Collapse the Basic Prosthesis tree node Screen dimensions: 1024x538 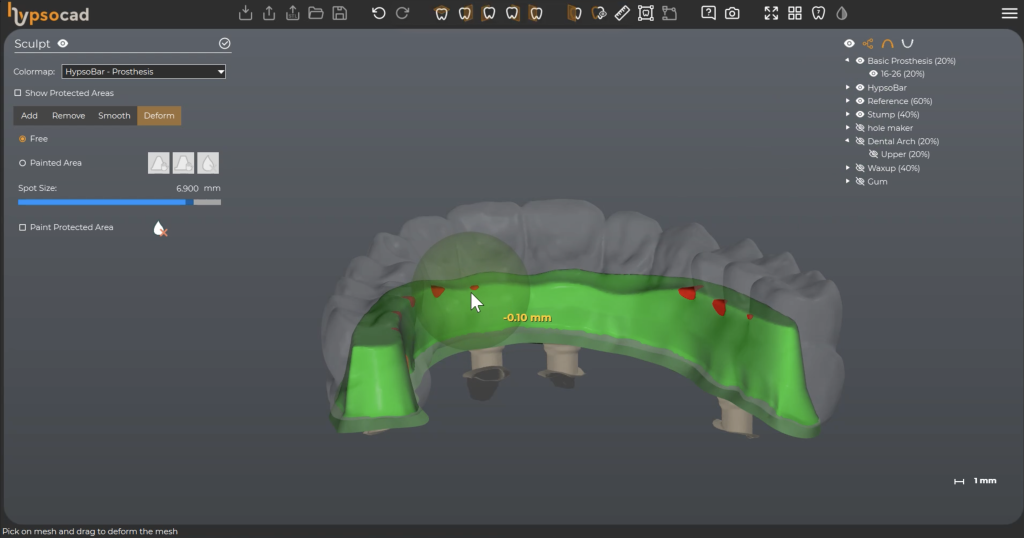[x=848, y=61]
